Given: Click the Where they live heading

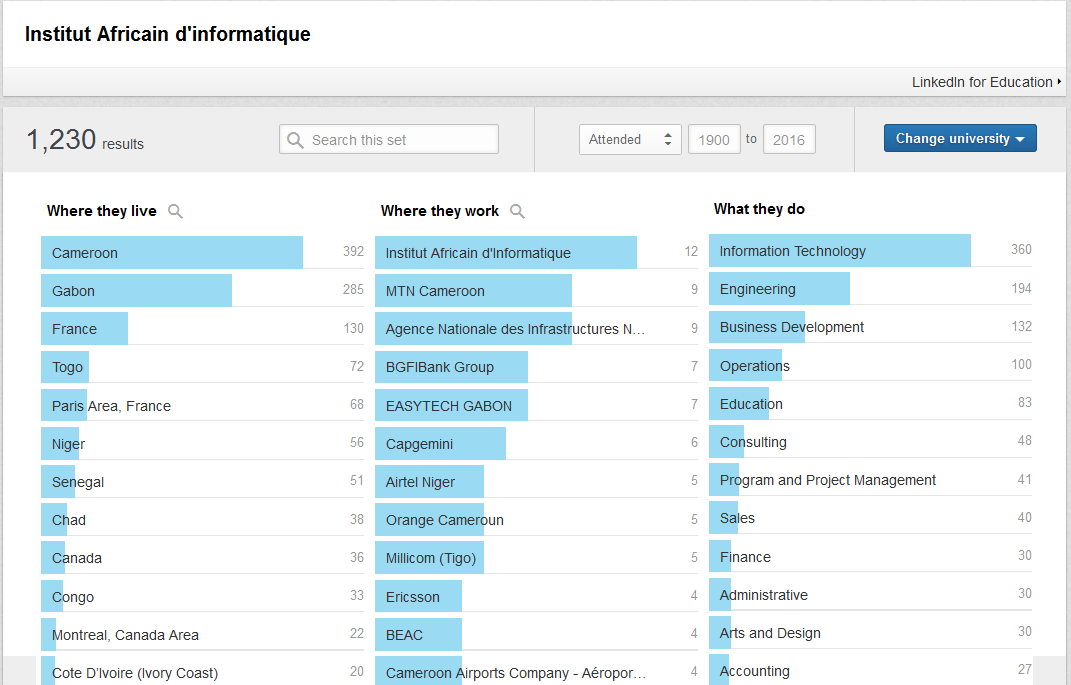Looking at the screenshot, I should click(x=102, y=211).
